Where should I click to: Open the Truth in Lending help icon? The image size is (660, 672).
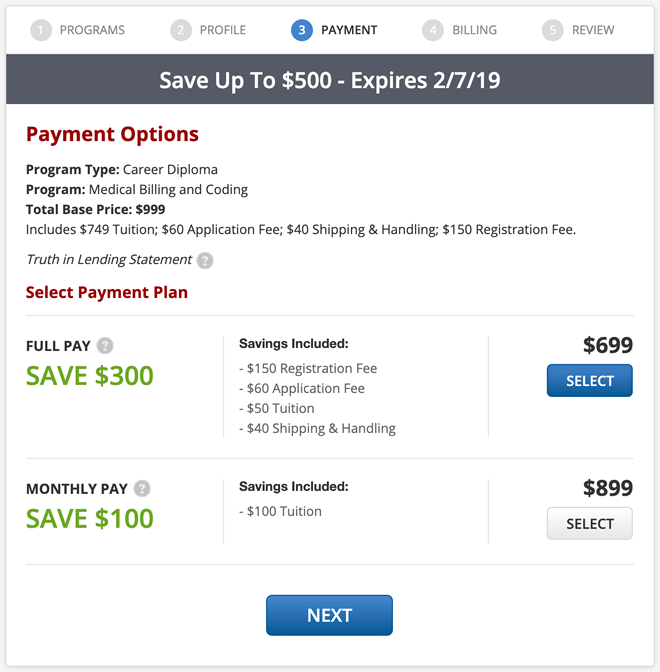click(x=205, y=260)
